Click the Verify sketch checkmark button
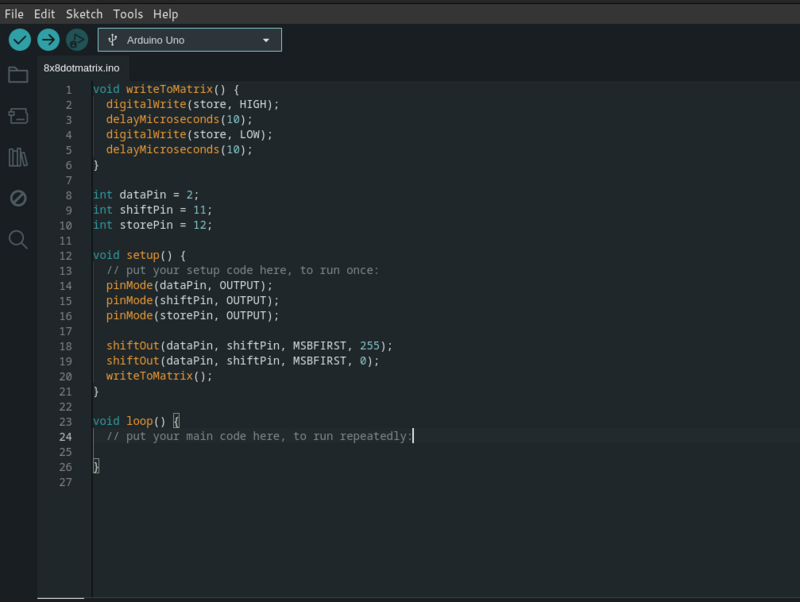Viewport: 800px width, 602px height. coord(20,40)
